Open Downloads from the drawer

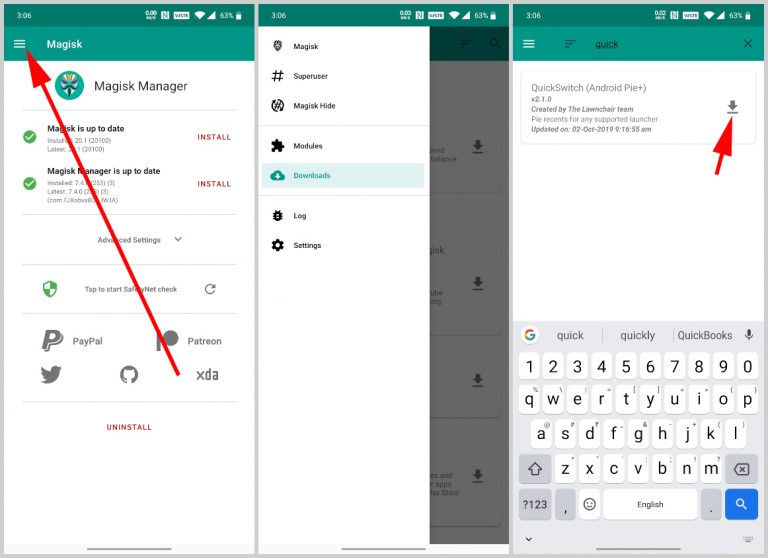click(343, 175)
